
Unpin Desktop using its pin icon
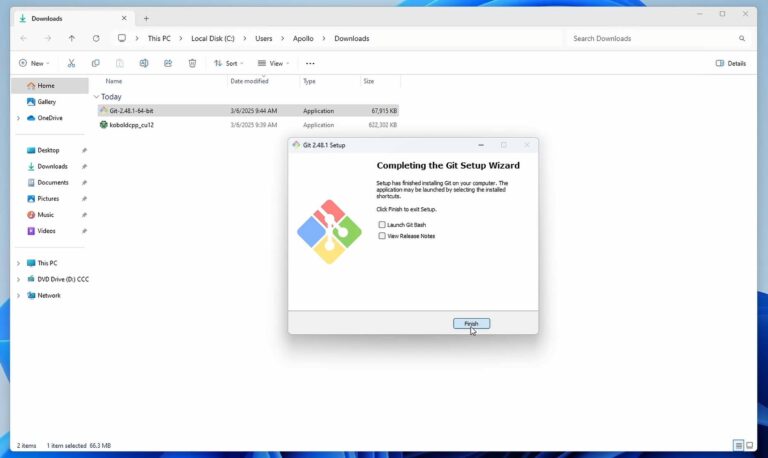tap(84, 150)
